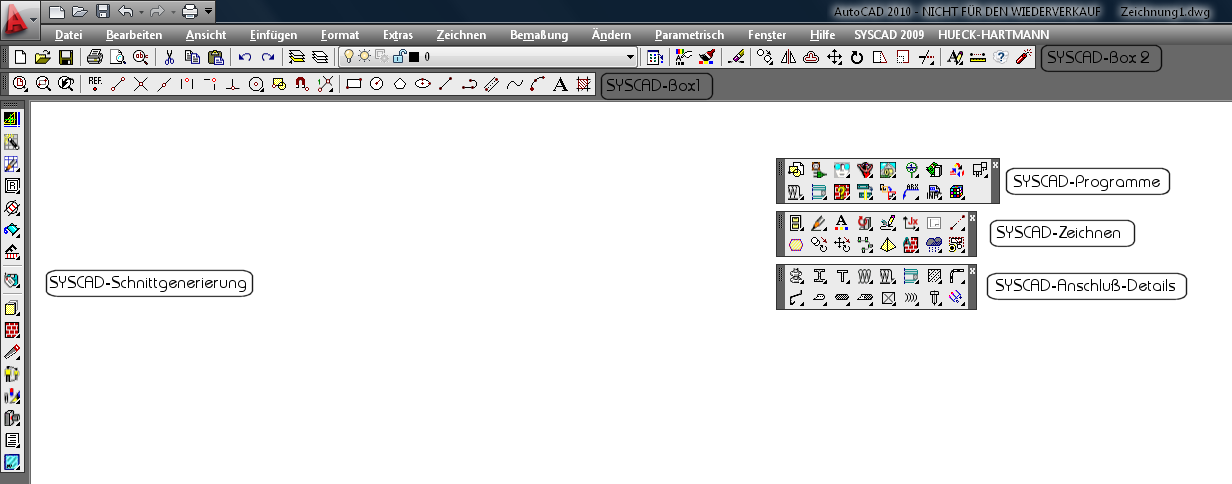
Task: Toggle layer freeze sun icon
Action: pyautogui.click(x=365, y=57)
